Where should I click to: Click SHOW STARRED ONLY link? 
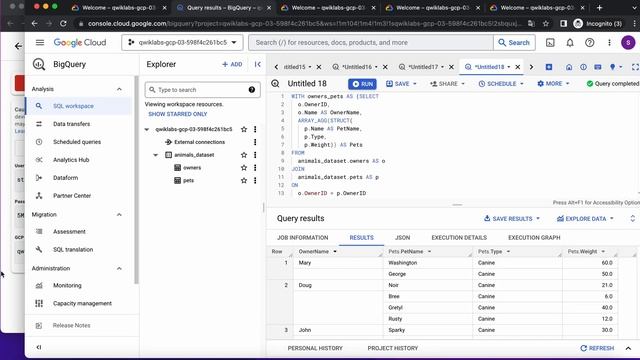pyautogui.click(x=178, y=114)
